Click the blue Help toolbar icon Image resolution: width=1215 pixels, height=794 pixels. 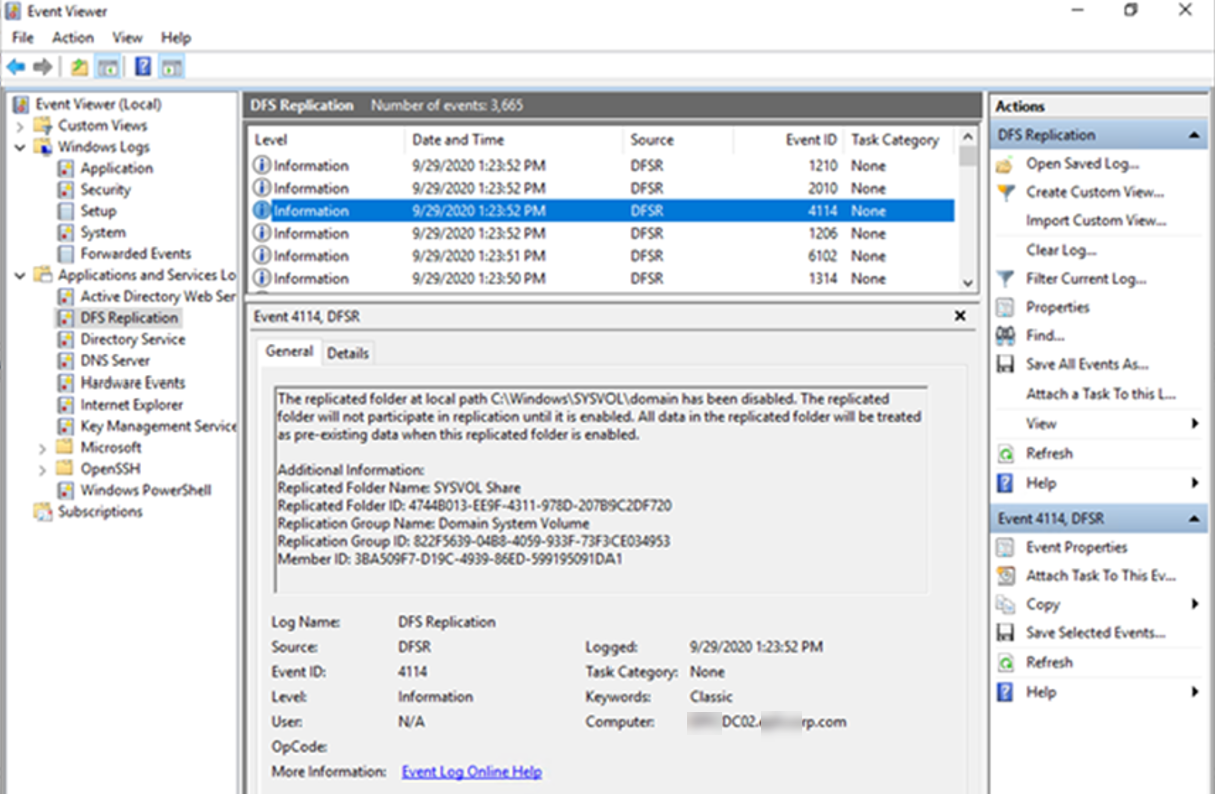coord(143,67)
